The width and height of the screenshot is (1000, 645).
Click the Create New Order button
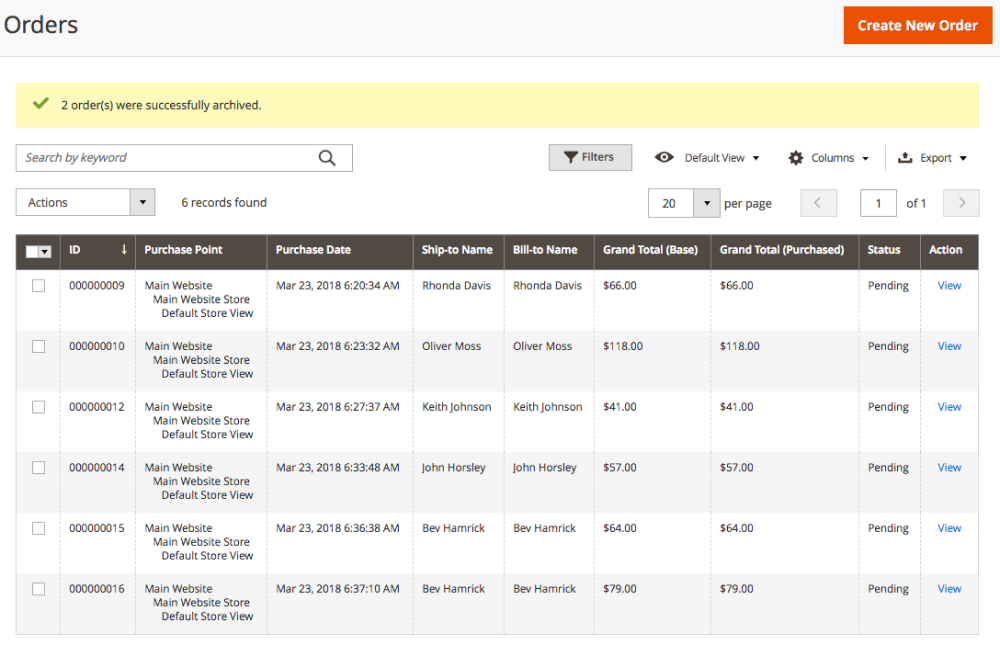point(918,26)
